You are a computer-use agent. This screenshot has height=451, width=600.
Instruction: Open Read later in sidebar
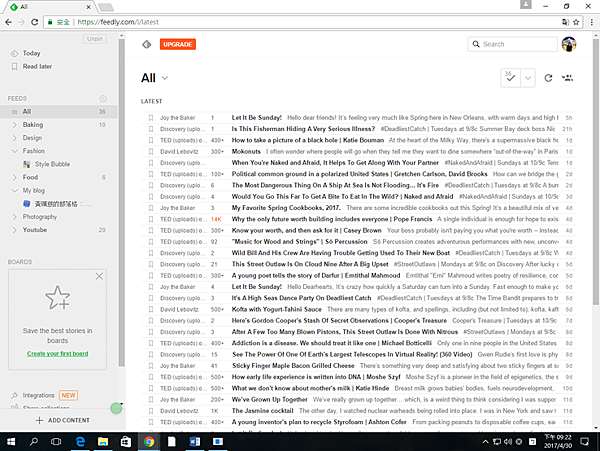(37, 67)
